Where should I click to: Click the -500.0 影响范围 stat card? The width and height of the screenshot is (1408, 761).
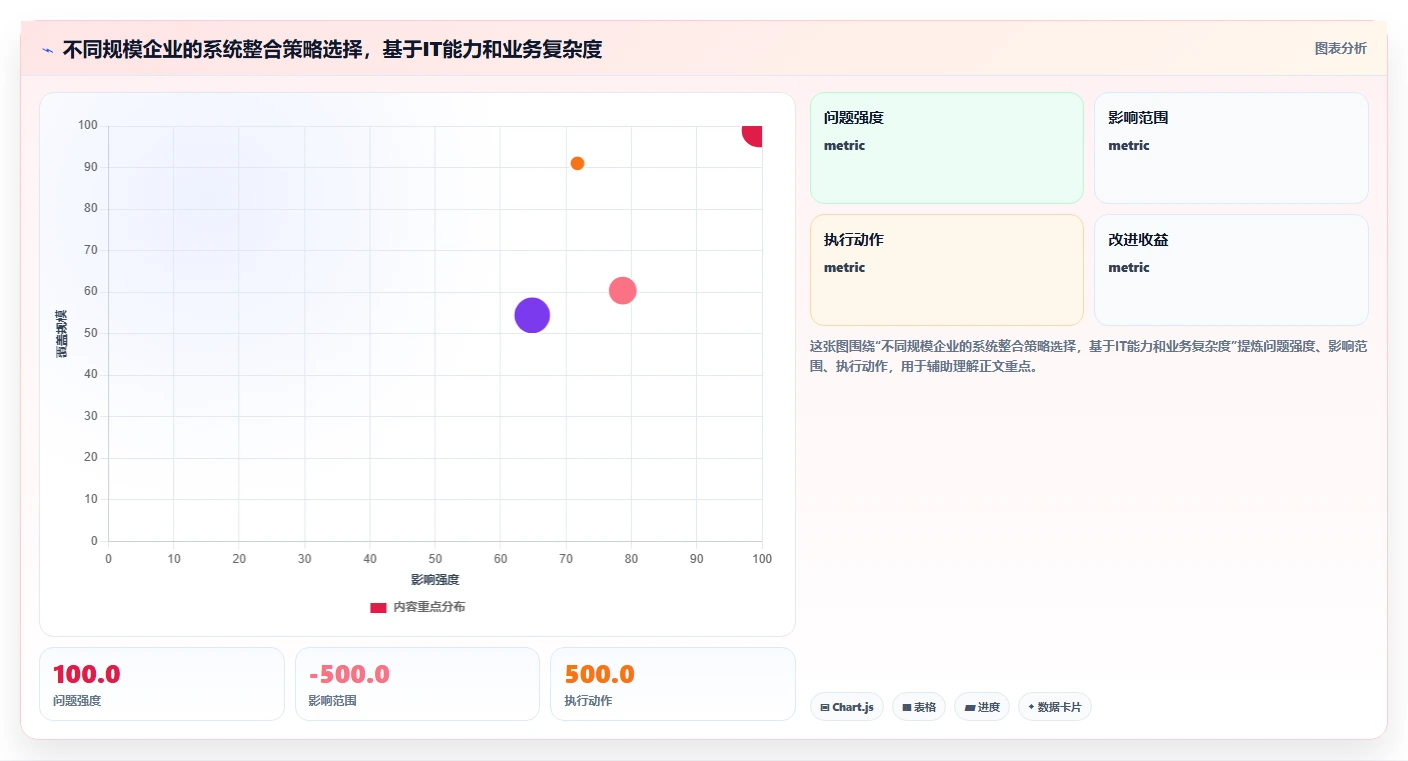click(x=417, y=684)
